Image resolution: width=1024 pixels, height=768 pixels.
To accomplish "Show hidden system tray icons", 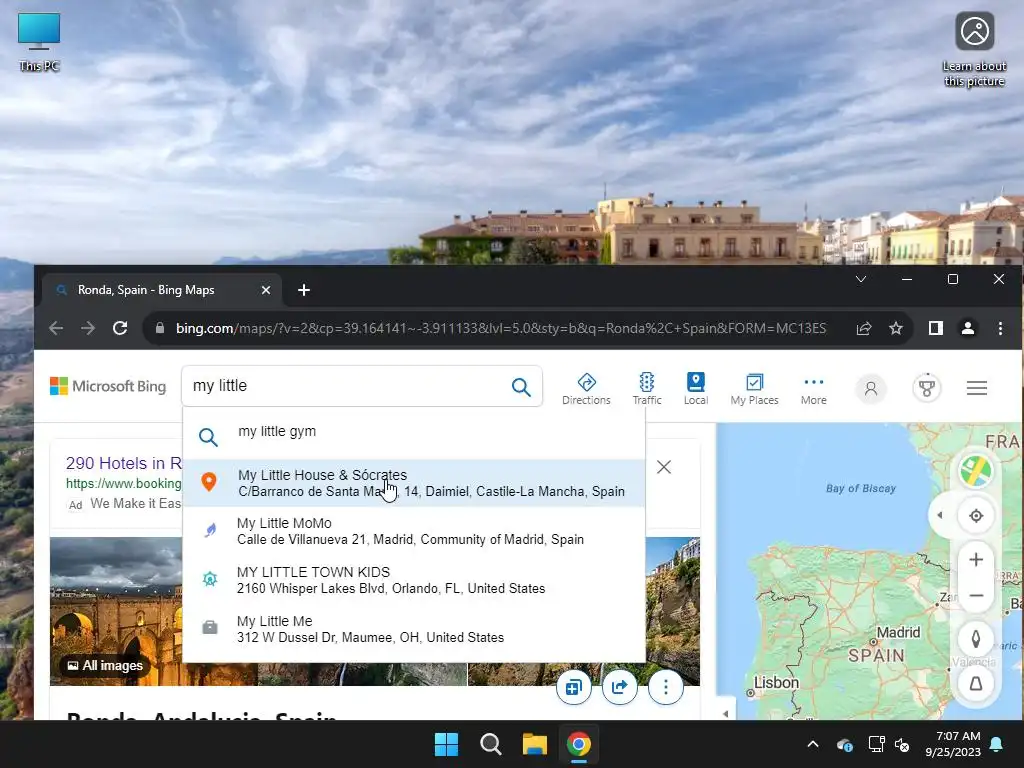I will pyautogui.click(x=813, y=744).
